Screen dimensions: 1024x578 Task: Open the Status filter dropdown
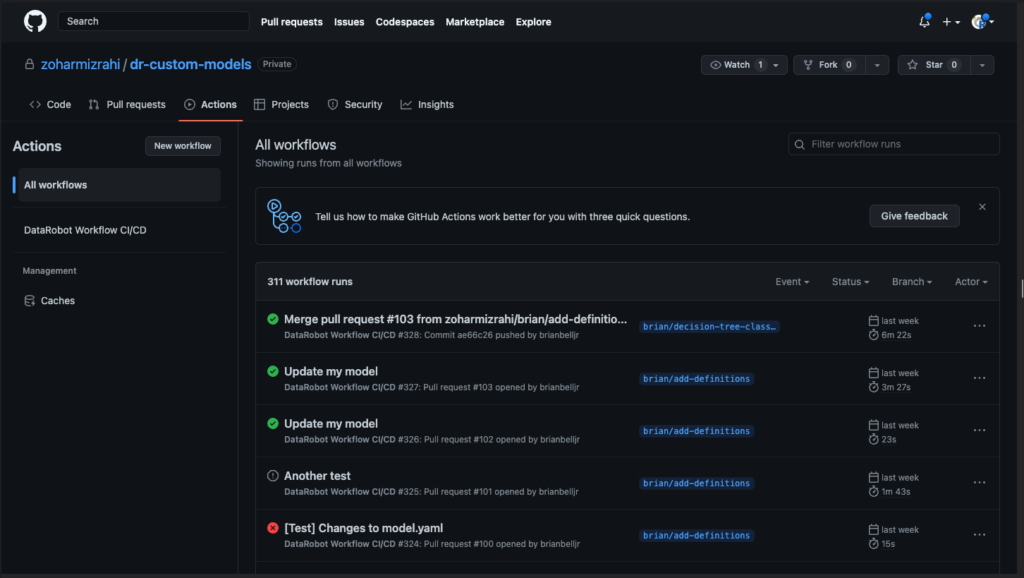(x=850, y=282)
